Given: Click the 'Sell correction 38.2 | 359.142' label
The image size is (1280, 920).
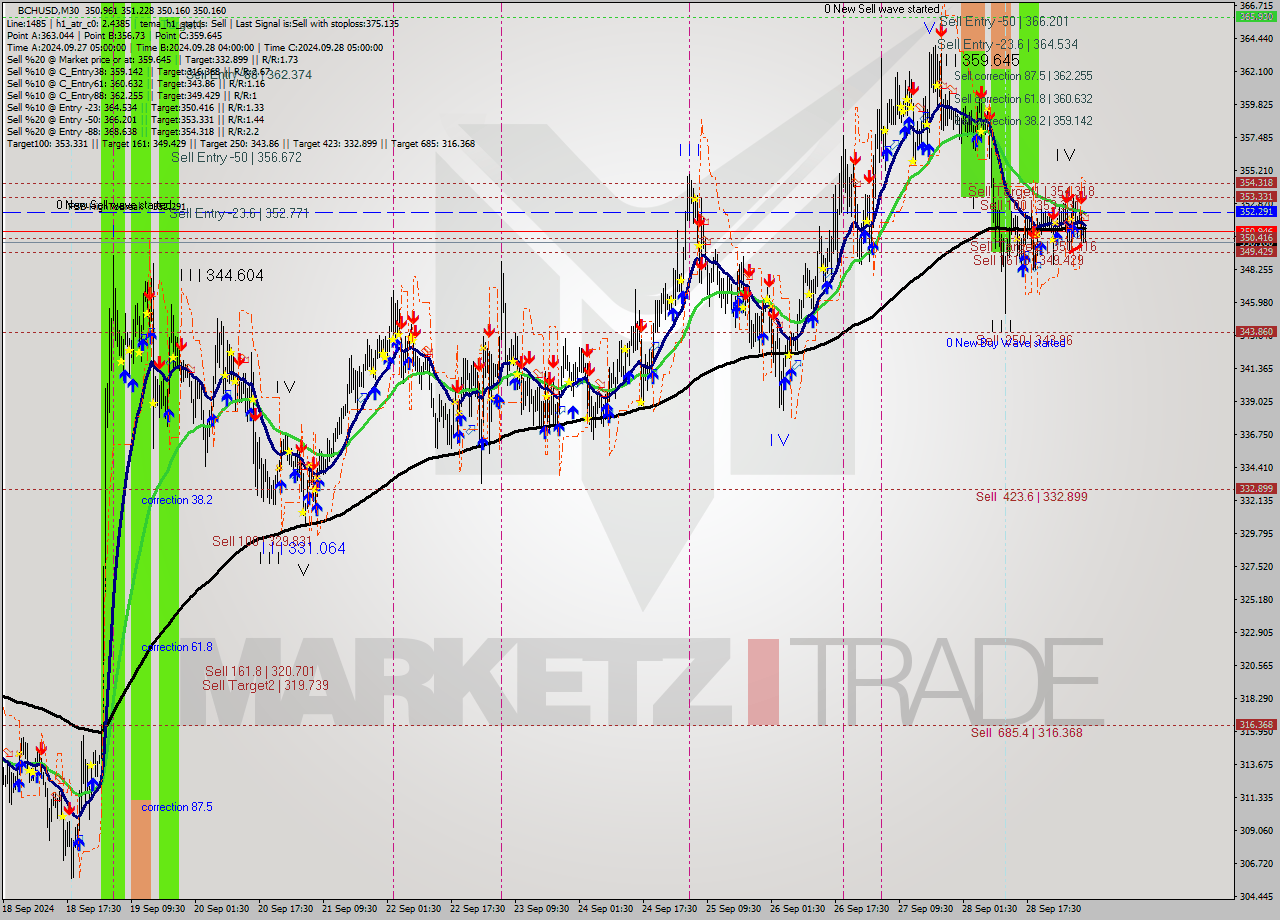Looking at the screenshot, I should tap(1023, 121).
